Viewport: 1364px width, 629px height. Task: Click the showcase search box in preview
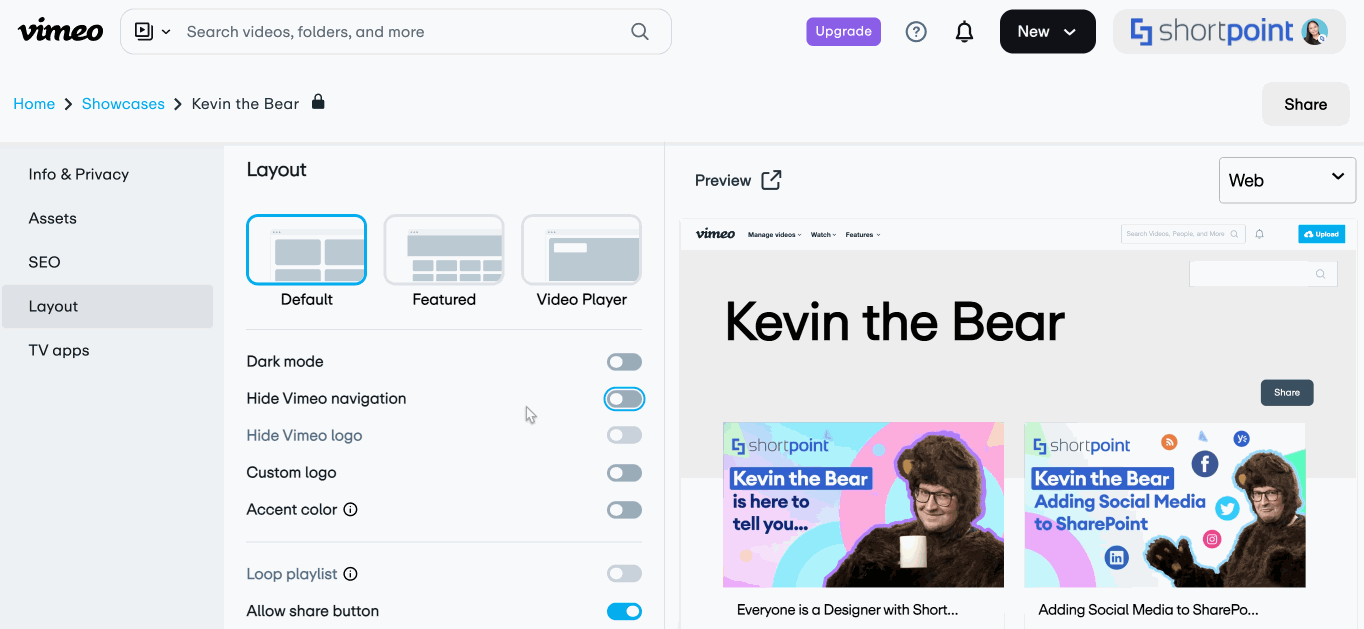pyautogui.click(x=1263, y=274)
